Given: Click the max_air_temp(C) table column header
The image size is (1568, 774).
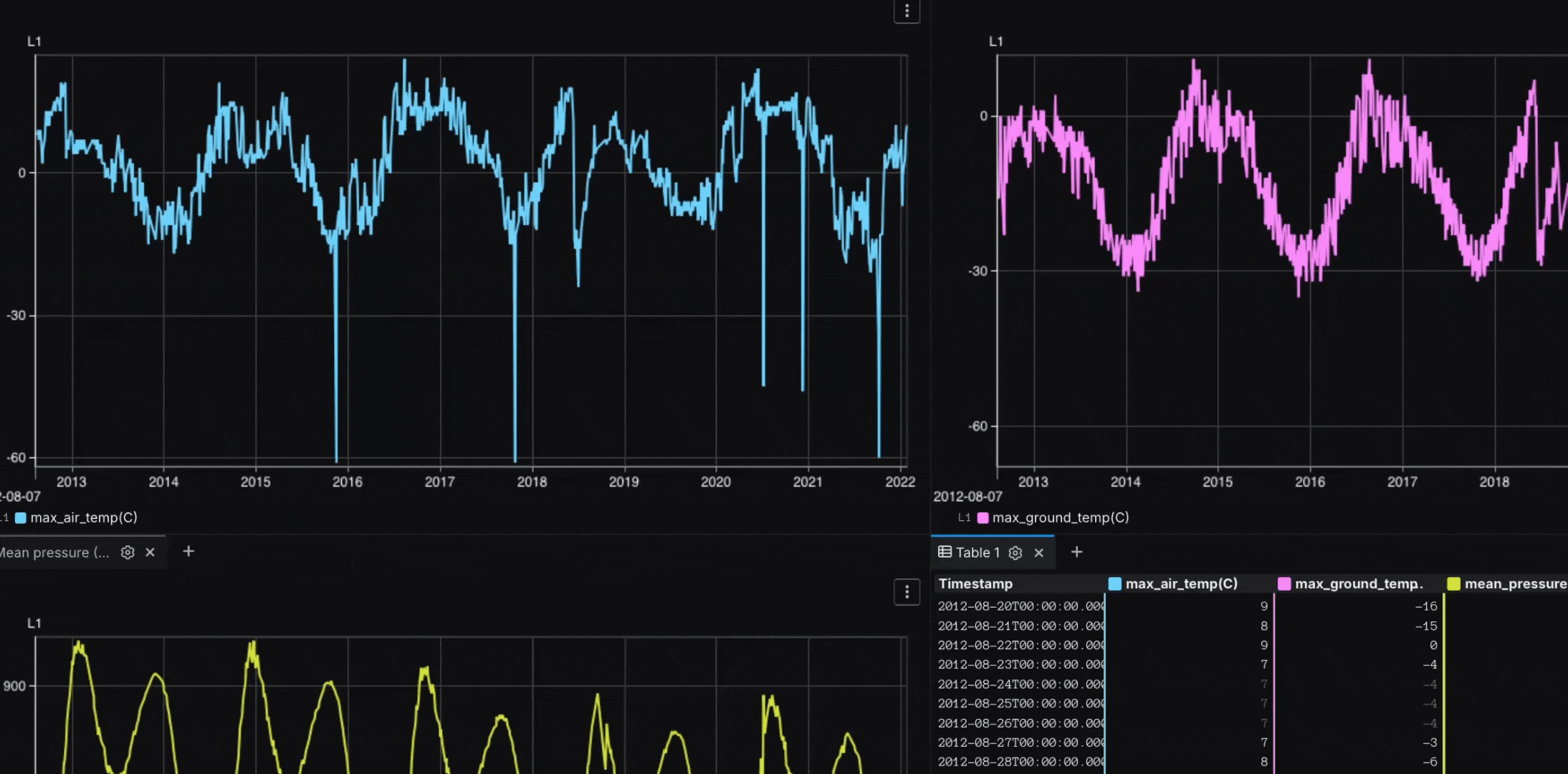Looking at the screenshot, I should pyautogui.click(x=1181, y=583).
